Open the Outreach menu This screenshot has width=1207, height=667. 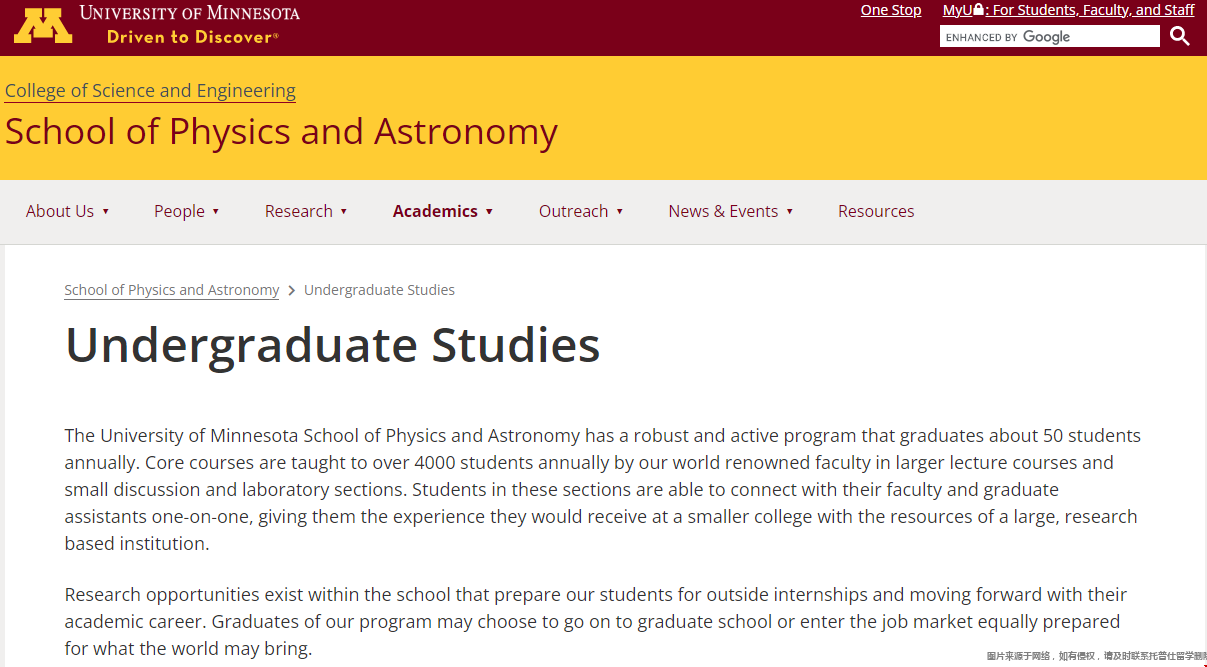pyautogui.click(x=573, y=211)
